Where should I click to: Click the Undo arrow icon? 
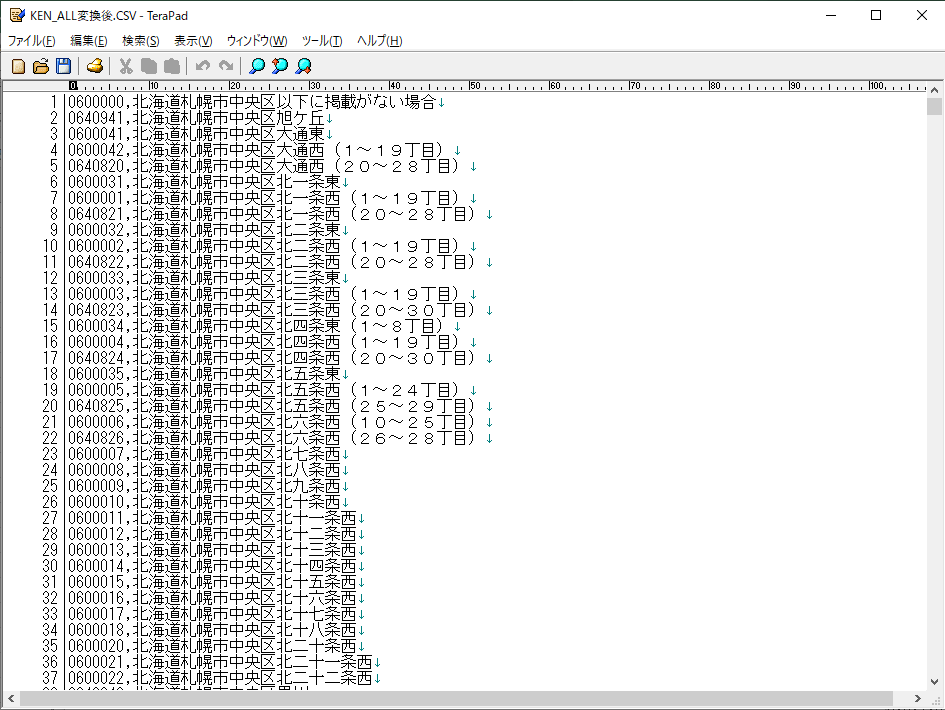pyautogui.click(x=202, y=66)
